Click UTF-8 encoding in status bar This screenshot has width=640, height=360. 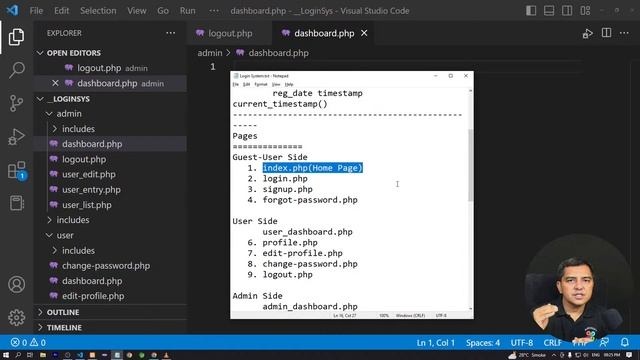coord(522,342)
